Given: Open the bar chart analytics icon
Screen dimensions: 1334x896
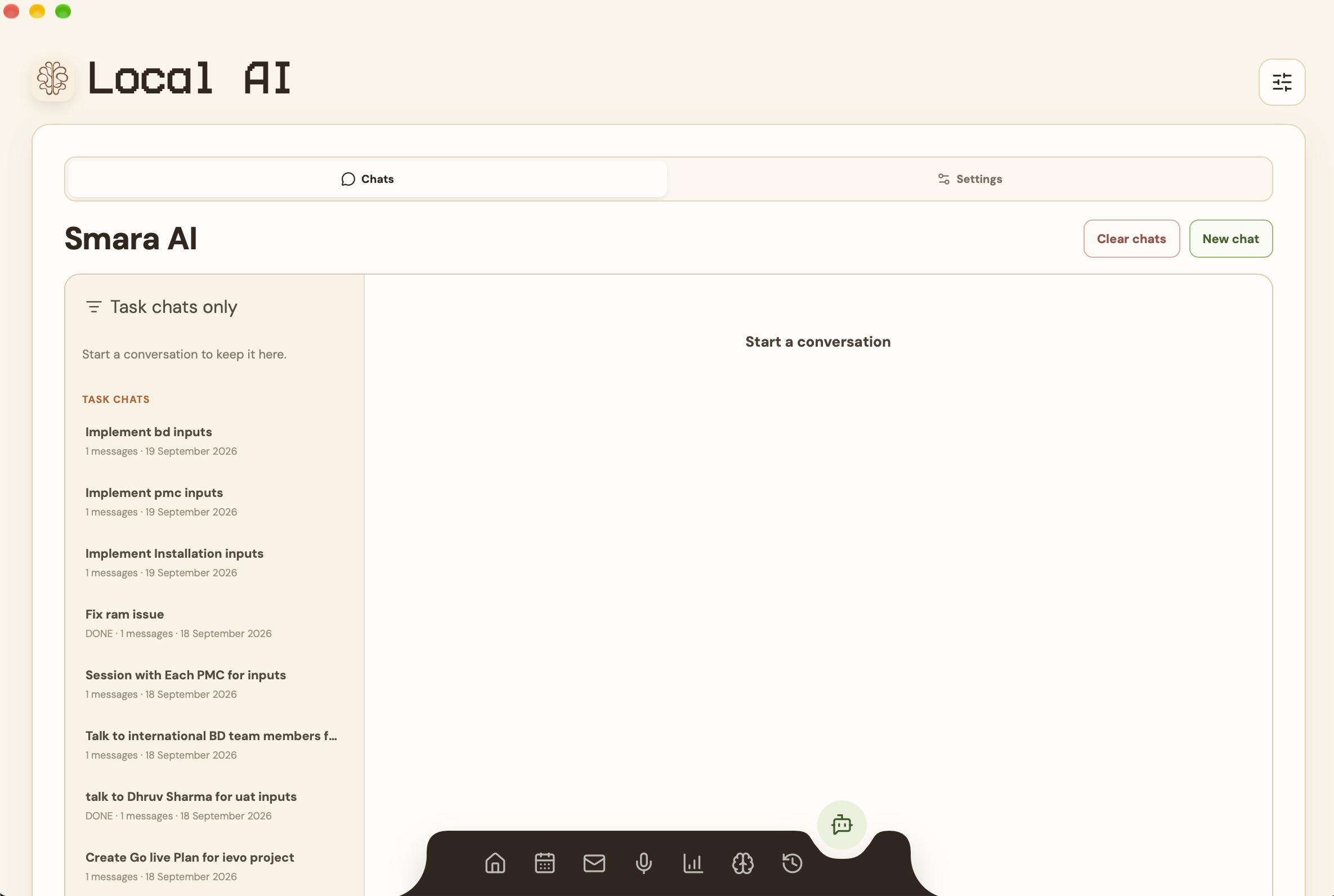Looking at the screenshot, I should (x=693, y=863).
